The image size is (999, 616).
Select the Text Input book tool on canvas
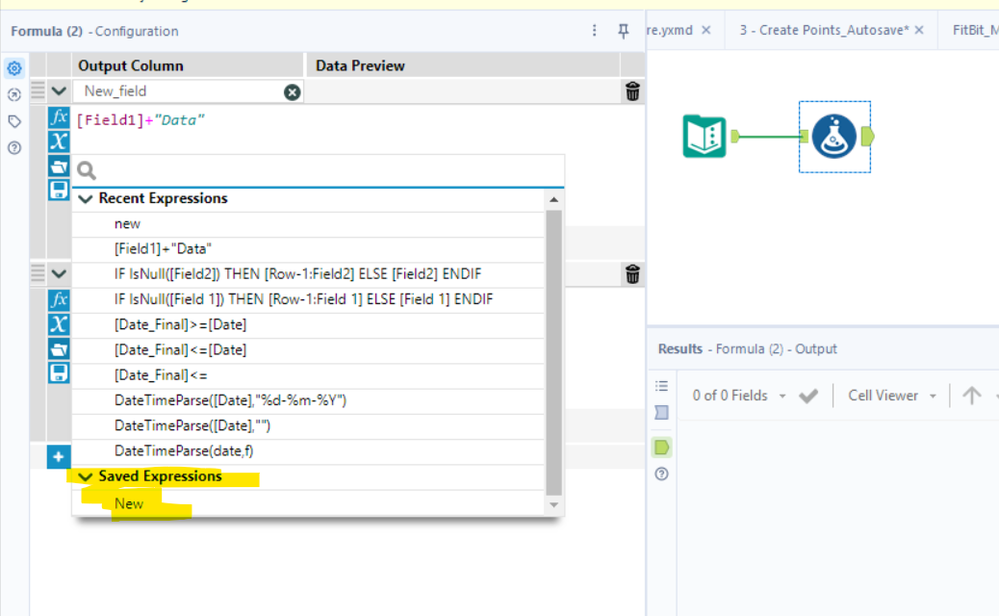[704, 136]
